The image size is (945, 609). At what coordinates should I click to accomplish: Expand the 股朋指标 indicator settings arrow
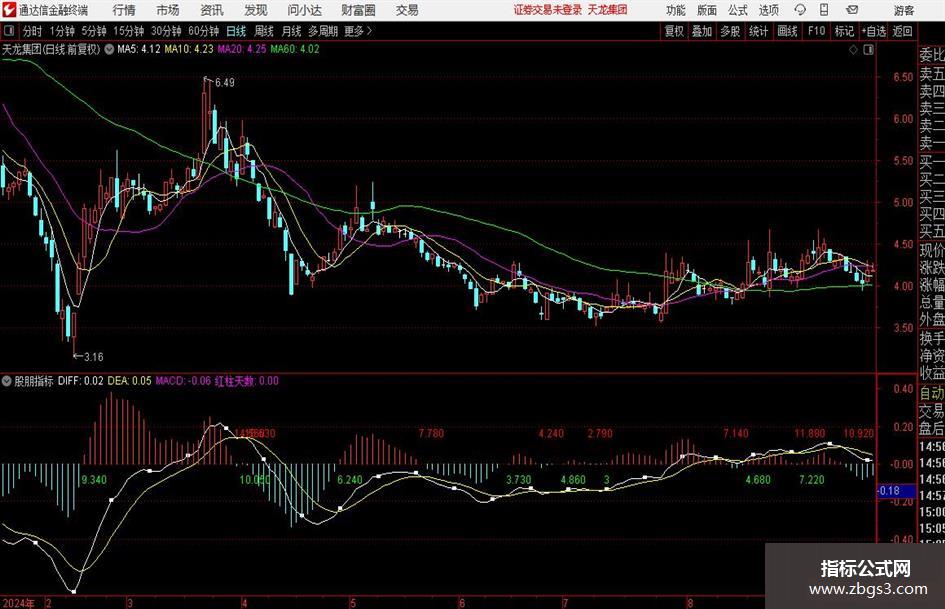tap(7, 381)
